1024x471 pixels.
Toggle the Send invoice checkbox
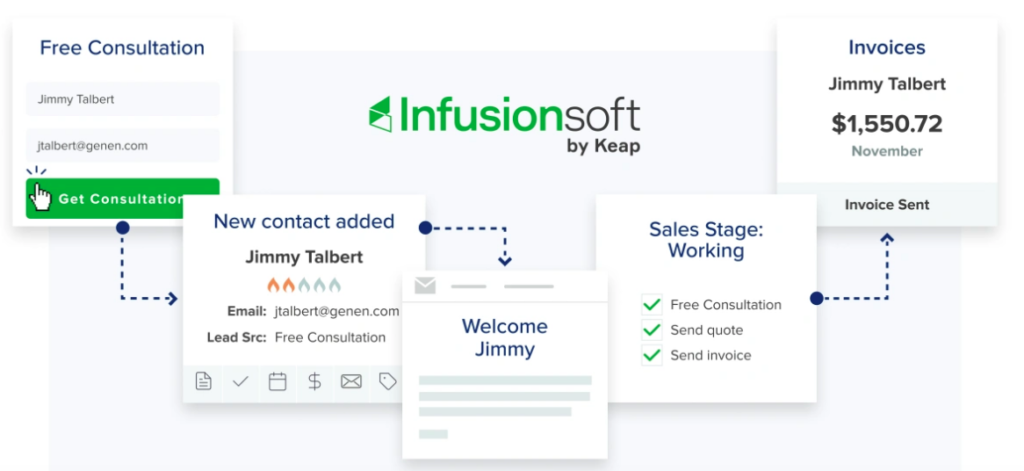pos(652,355)
